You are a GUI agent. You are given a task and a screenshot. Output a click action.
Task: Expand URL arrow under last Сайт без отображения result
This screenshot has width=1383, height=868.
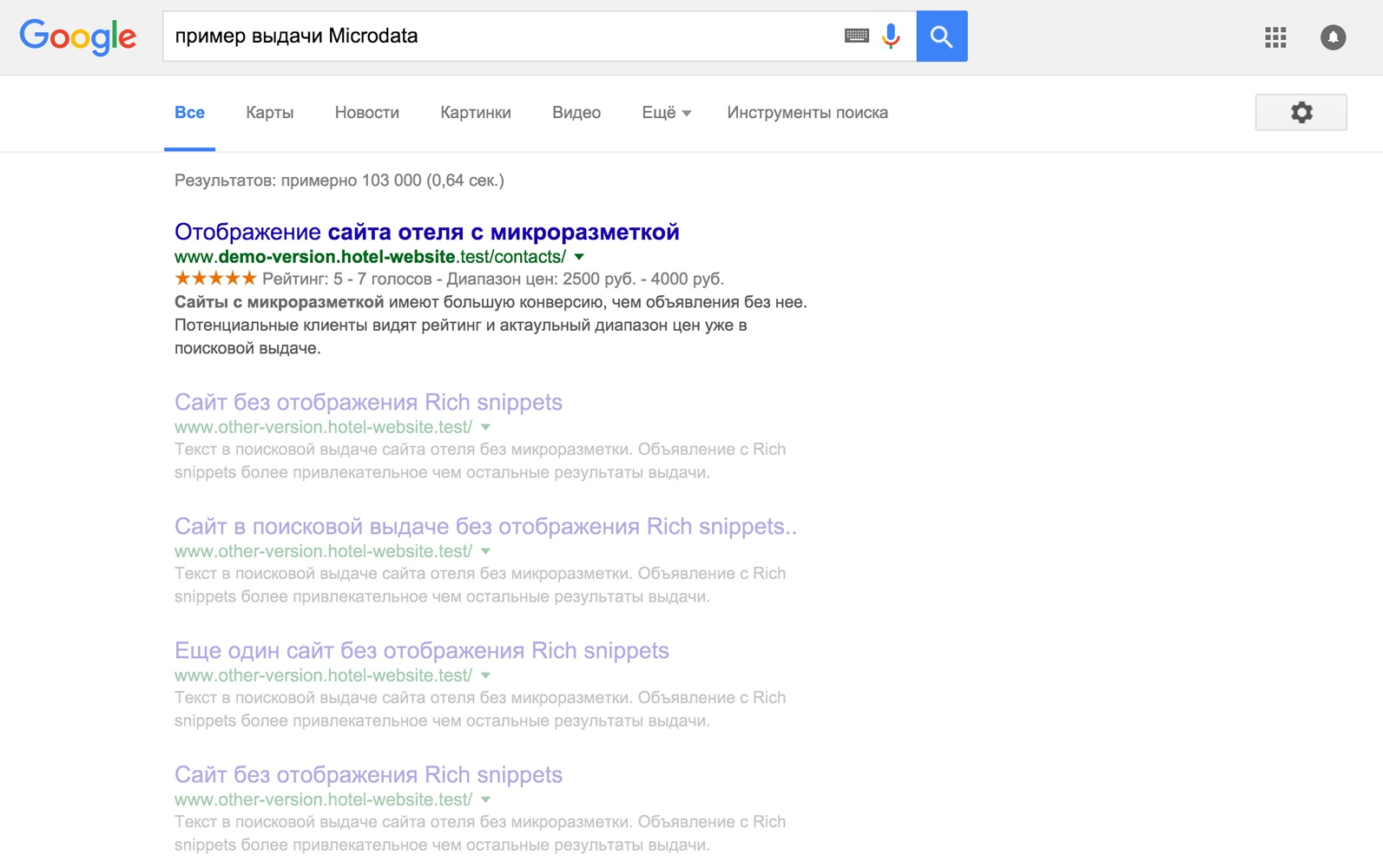click(x=486, y=799)
